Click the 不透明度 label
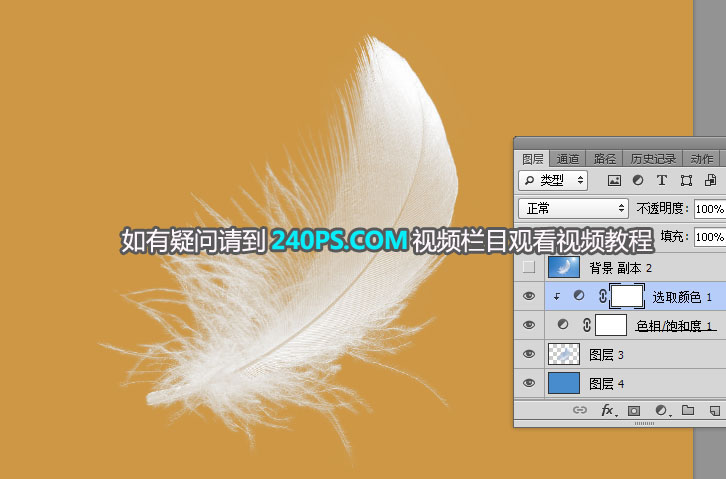726x479 pixels. click(x=662, y=209)
